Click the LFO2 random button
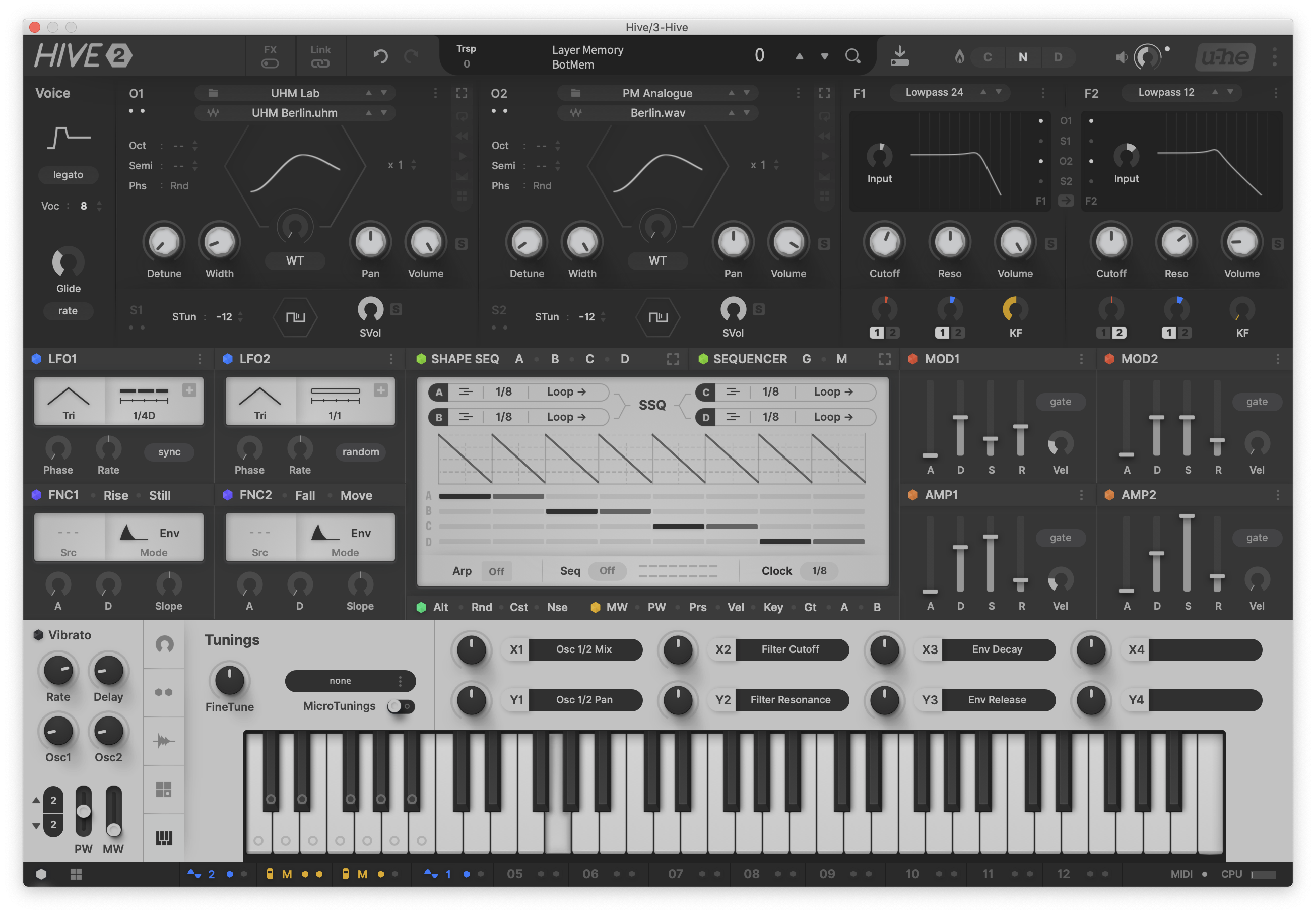1316x914 pixels. [x=361, y=452]
